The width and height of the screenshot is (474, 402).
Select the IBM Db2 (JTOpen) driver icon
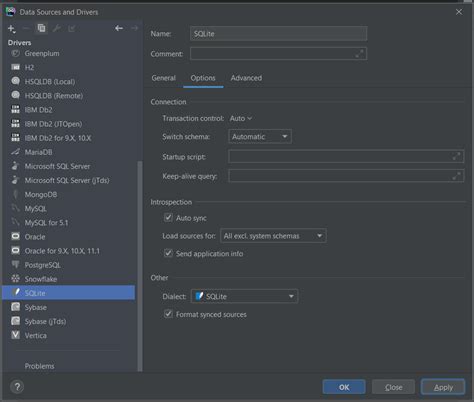[15, 124]
